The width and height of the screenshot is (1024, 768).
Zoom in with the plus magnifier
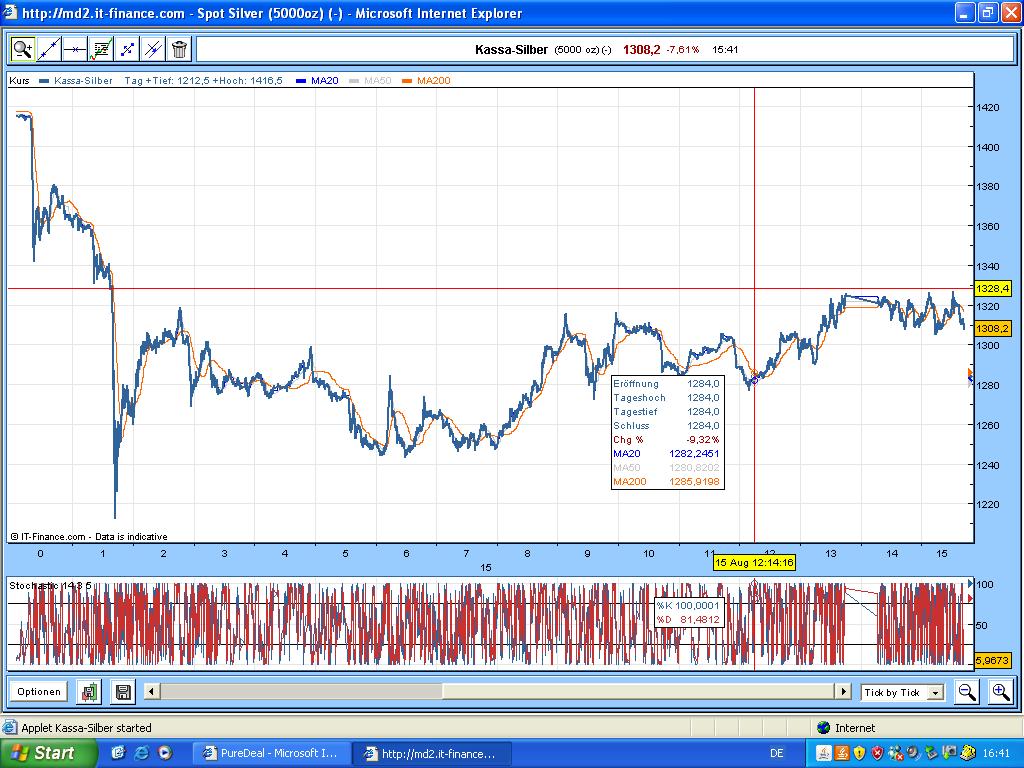point(1000,691)
